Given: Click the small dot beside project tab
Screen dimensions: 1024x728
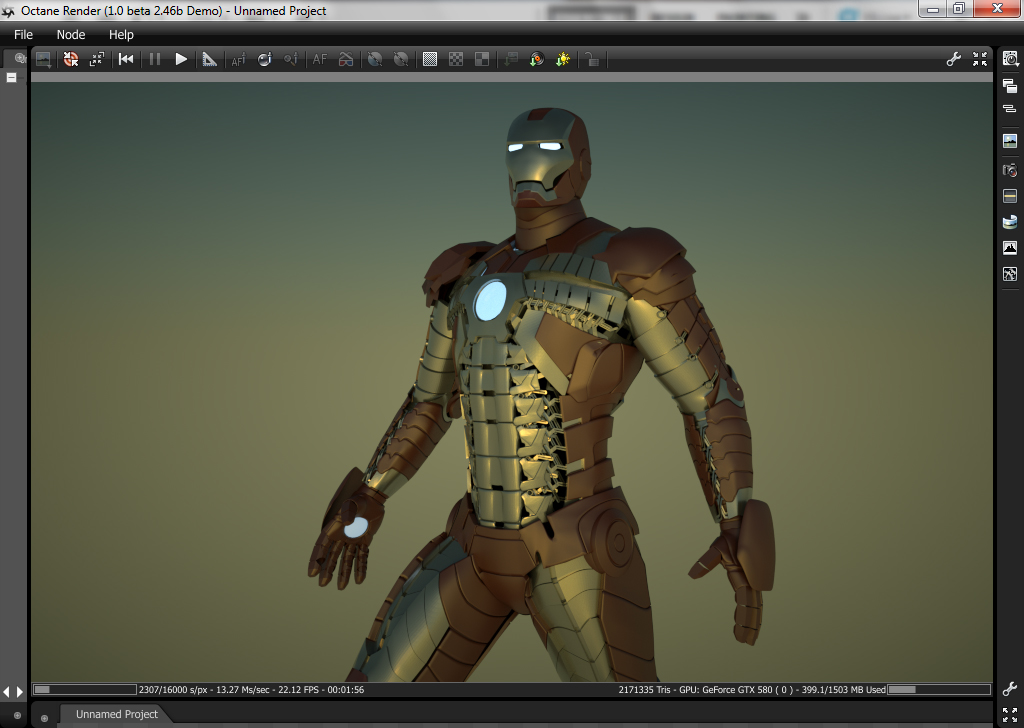Looking at the screenshot, I should pos(44,718).
